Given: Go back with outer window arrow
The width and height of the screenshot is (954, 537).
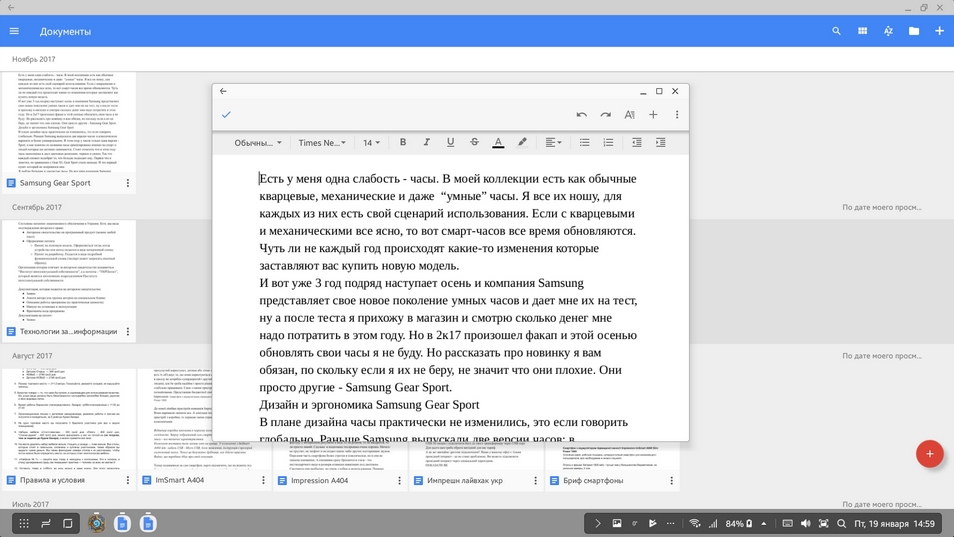Looking at the screenshot, I should pyautogui.click(x=11, y=7).
